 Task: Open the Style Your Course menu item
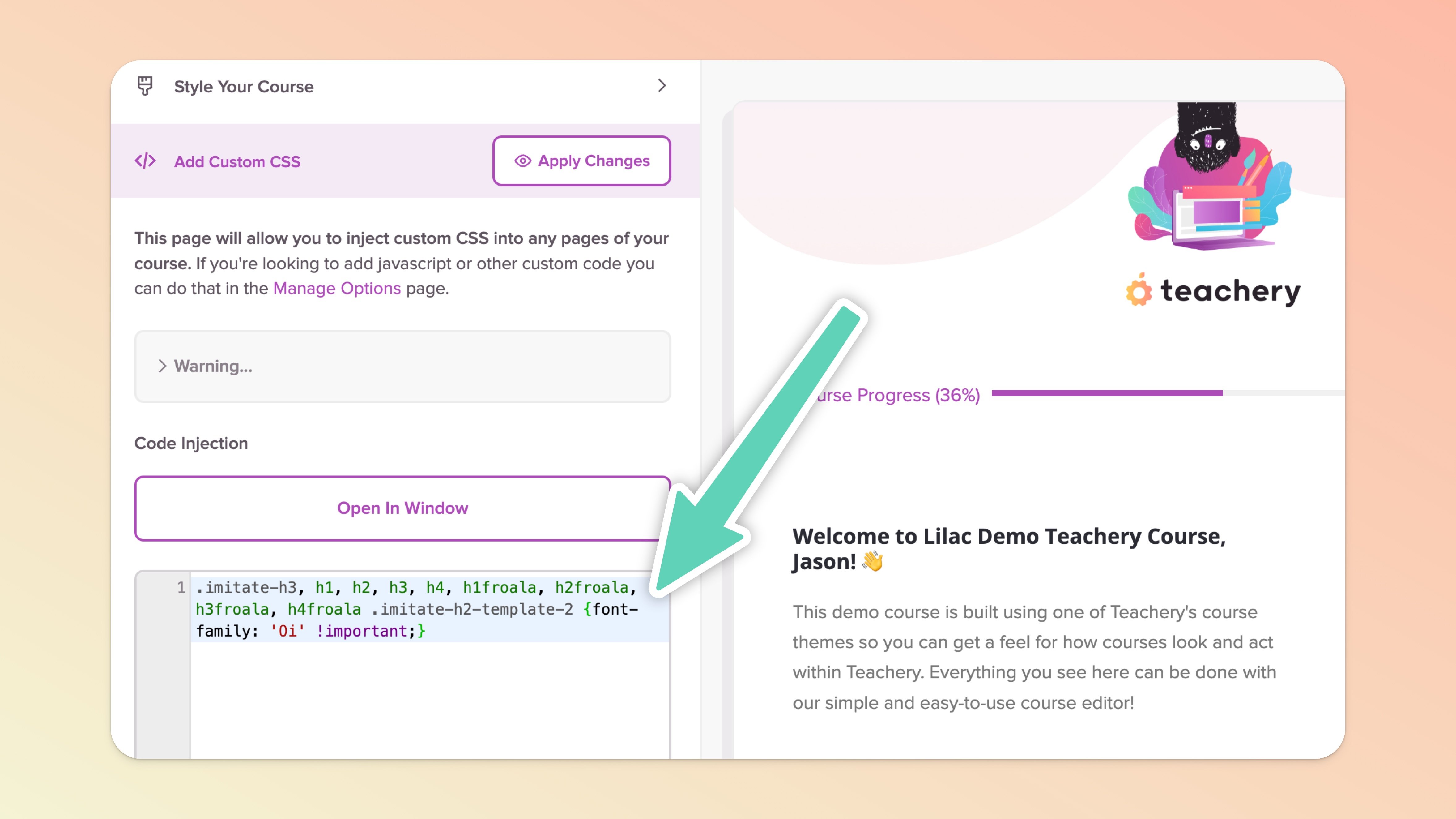[244, 87]
